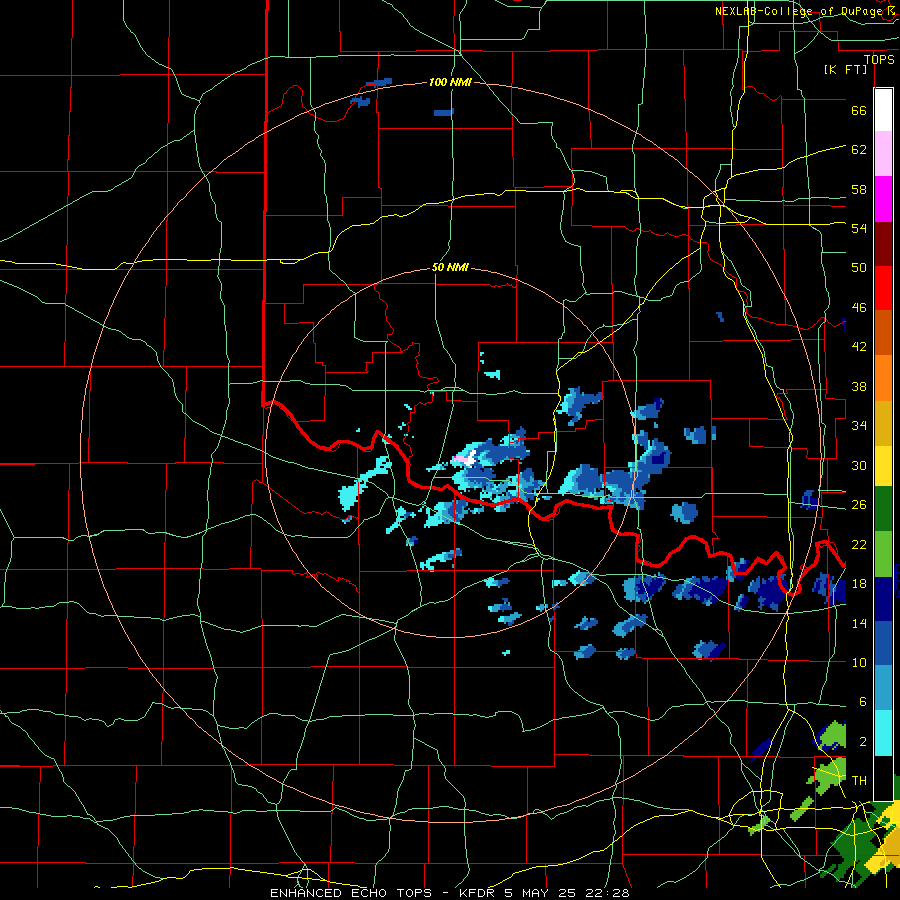Click the legend value '58'

pyautogui.click(x=859, y=189)
